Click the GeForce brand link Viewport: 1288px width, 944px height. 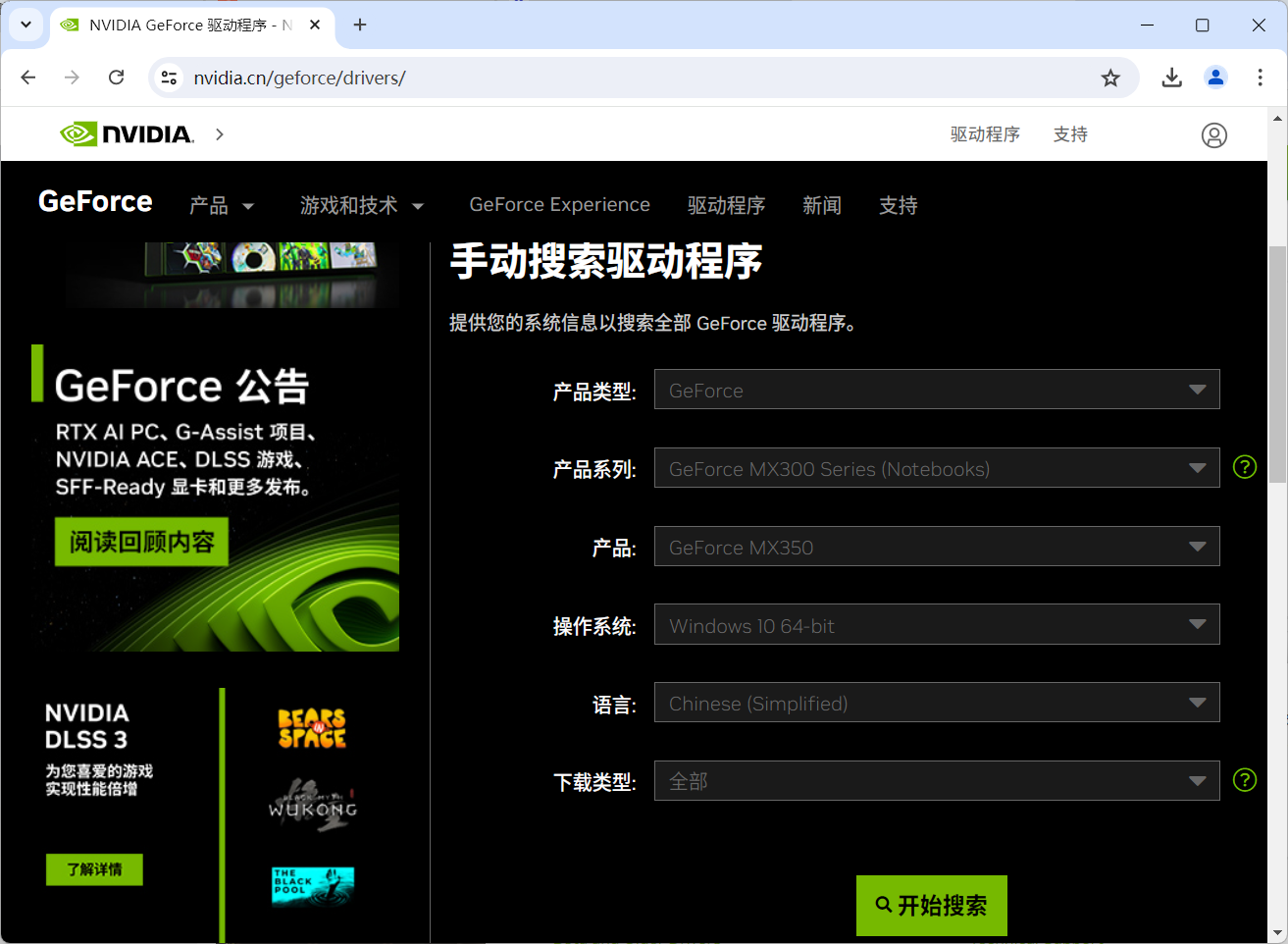click(x=95, y=202)
